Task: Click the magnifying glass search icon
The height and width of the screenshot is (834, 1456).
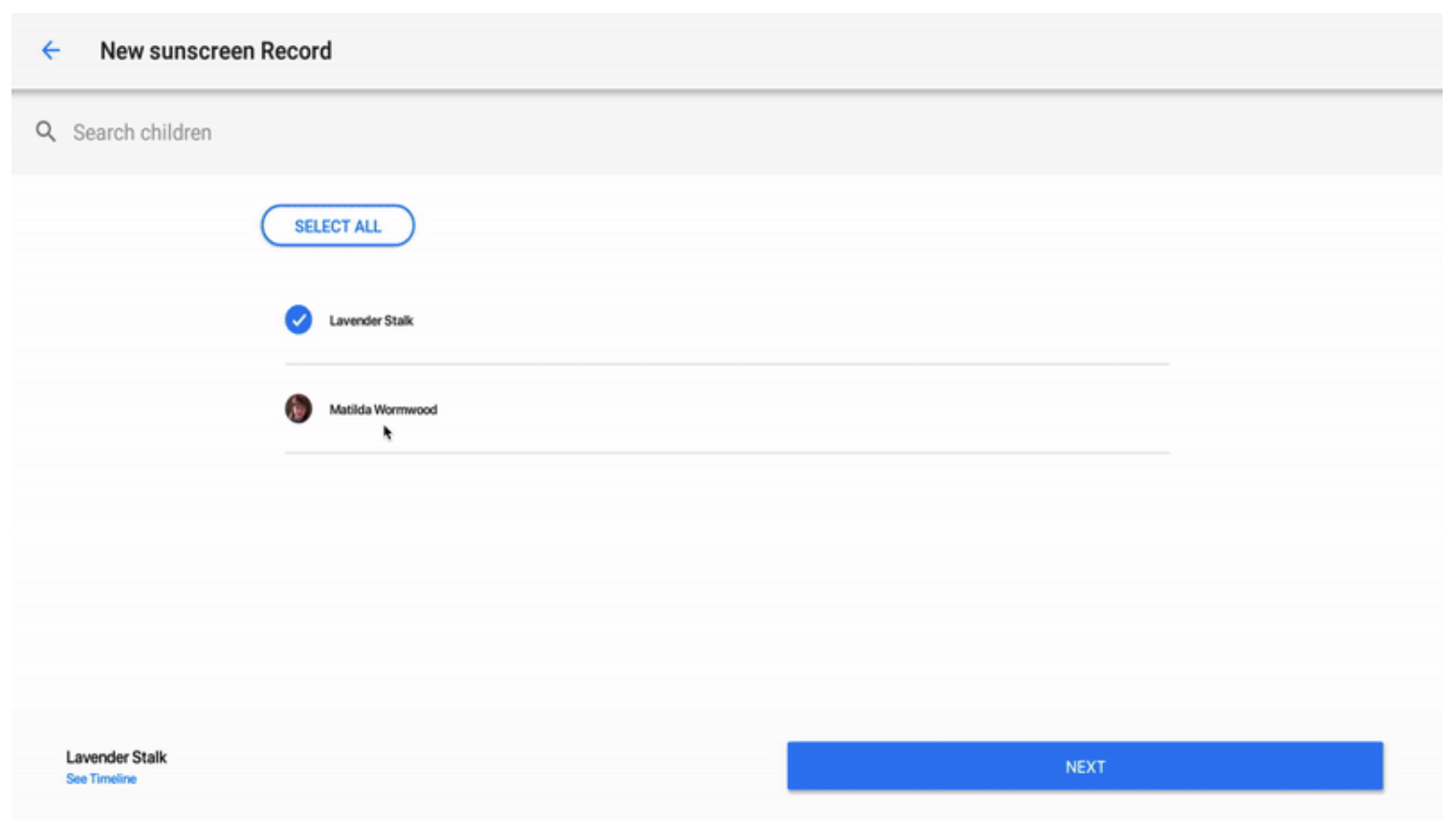Action: click(45, 132)
